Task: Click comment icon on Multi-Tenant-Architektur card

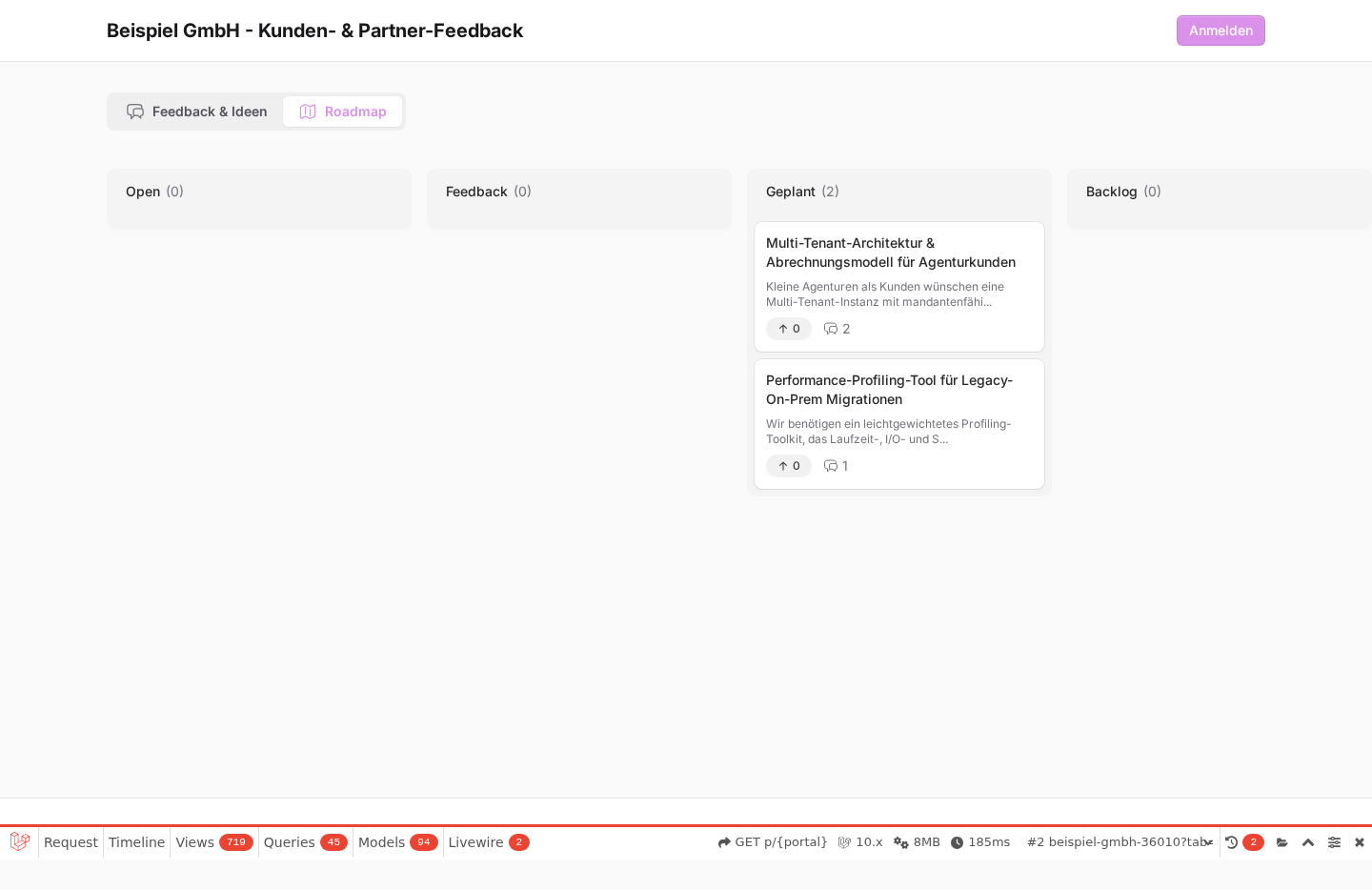Action: pos(831,329)
